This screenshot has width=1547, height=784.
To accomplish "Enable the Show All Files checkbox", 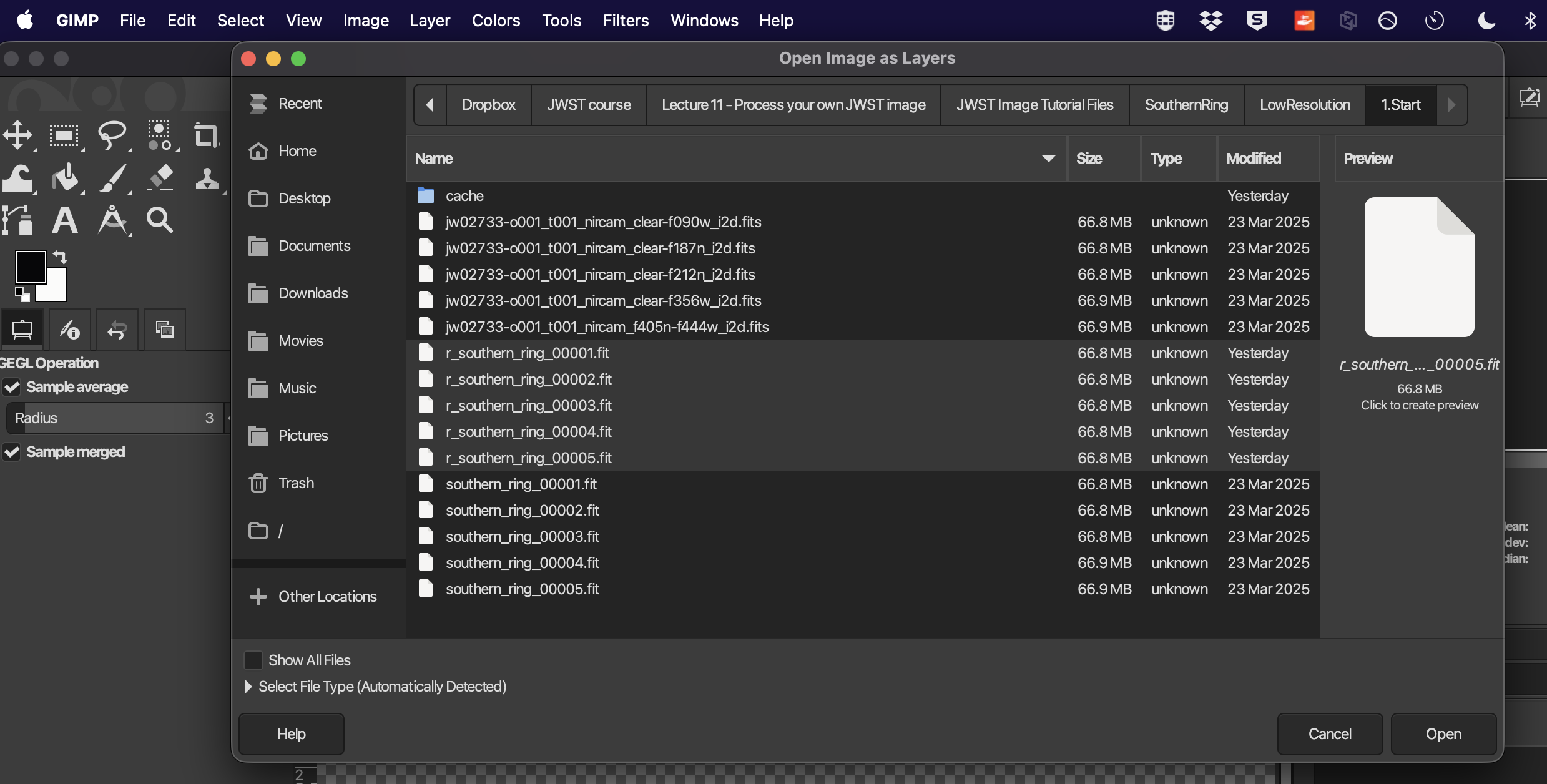I will 253,660.
